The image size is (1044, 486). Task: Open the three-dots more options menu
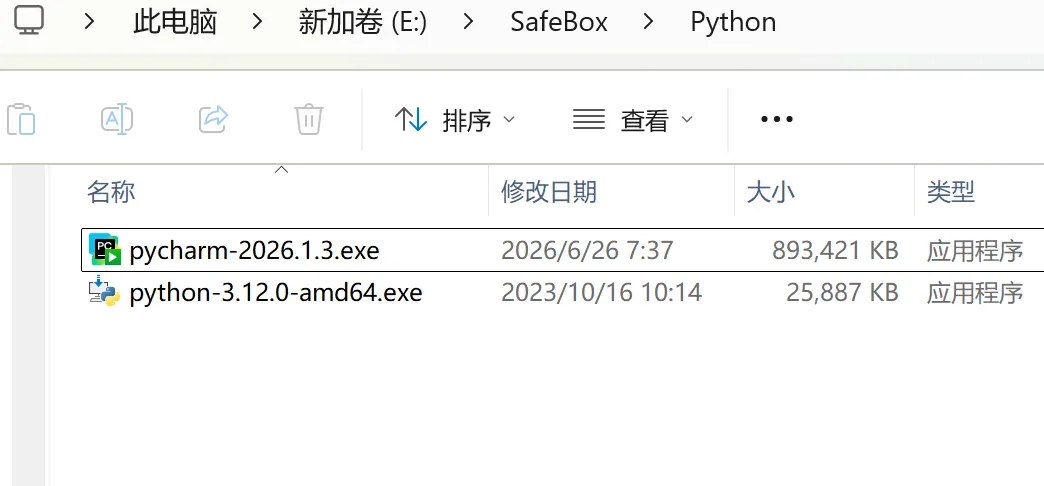(x=776, y=120)
